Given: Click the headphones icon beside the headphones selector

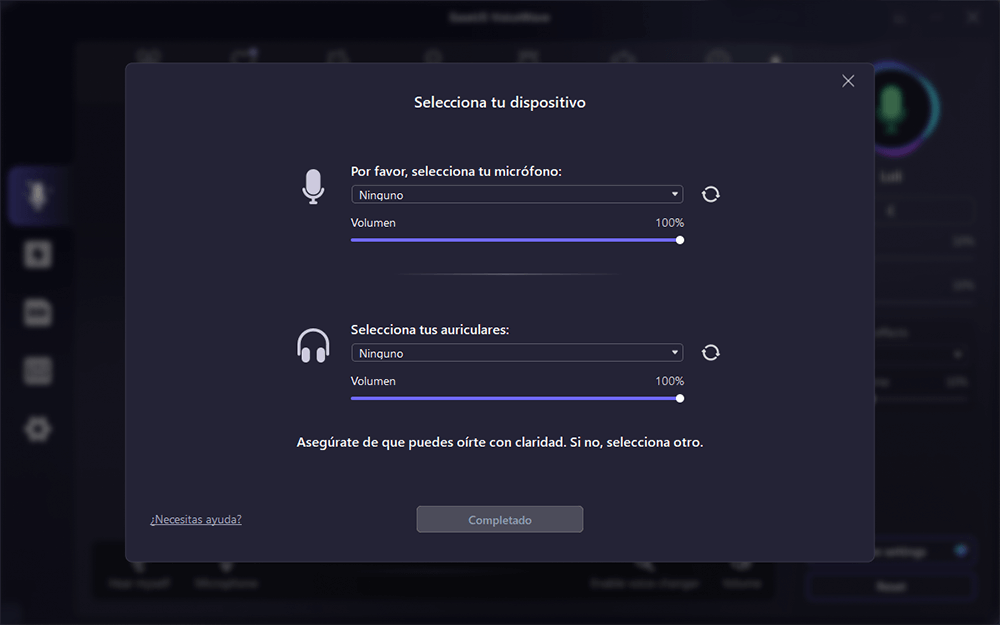Looking at the screenshot, I should [x=314, y=346].
